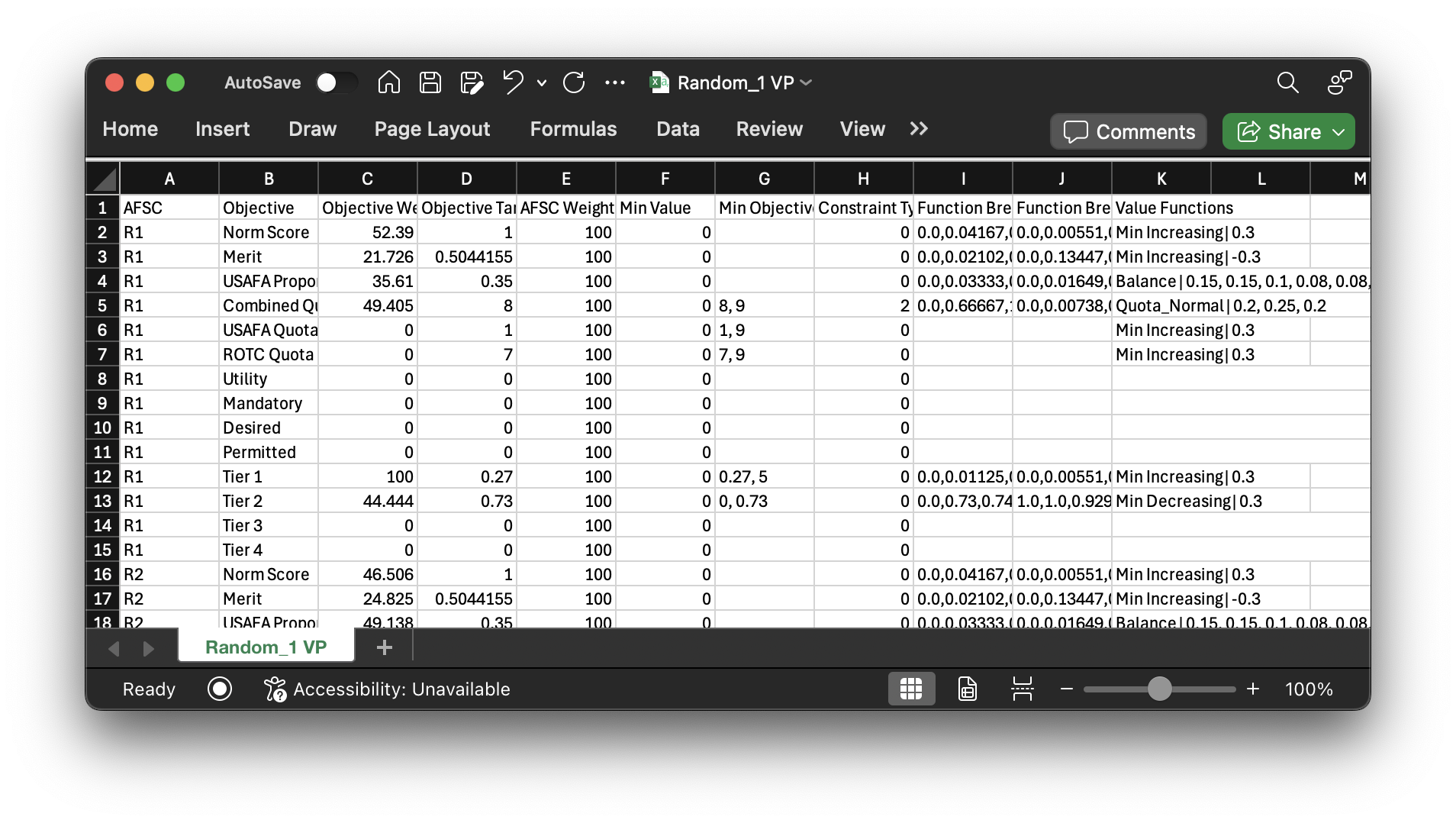
Task: Open the Data ribbon tab
Action: click(678, 129)
